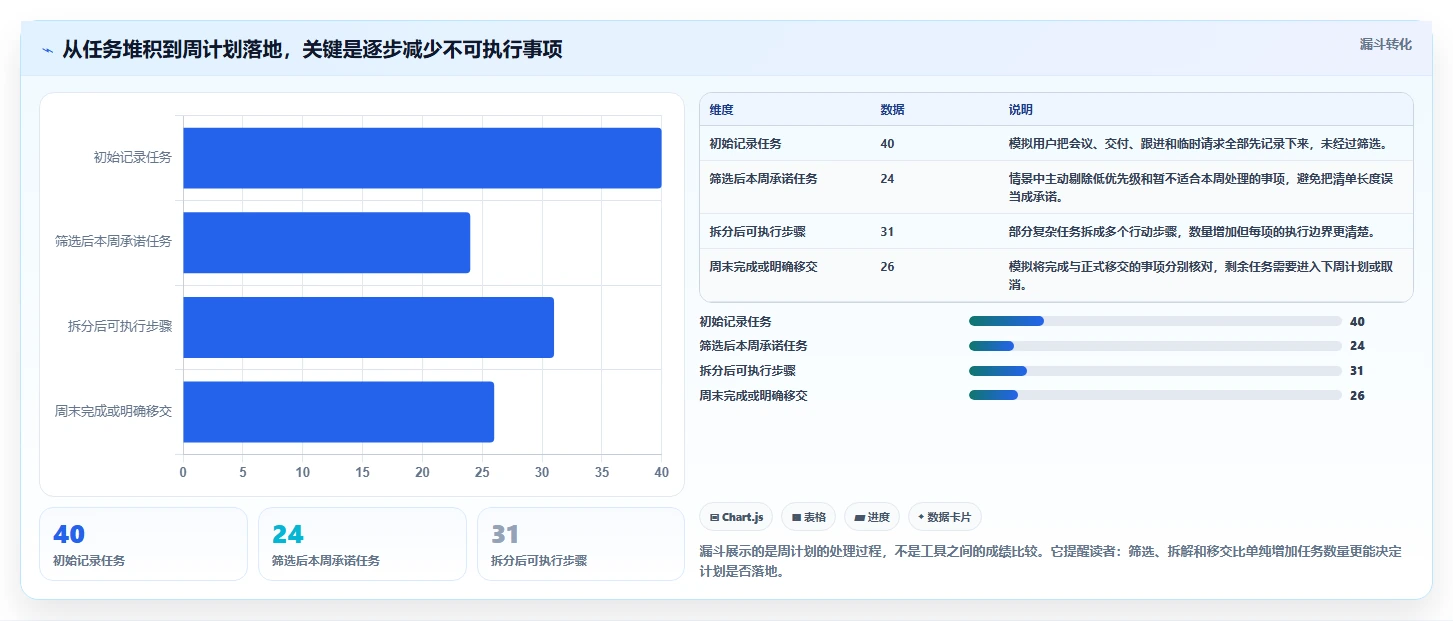Image resolution: width=1453 pixels, height=621 pixels.
Task: Select the Chart.js tag chip
Action: 736,517
